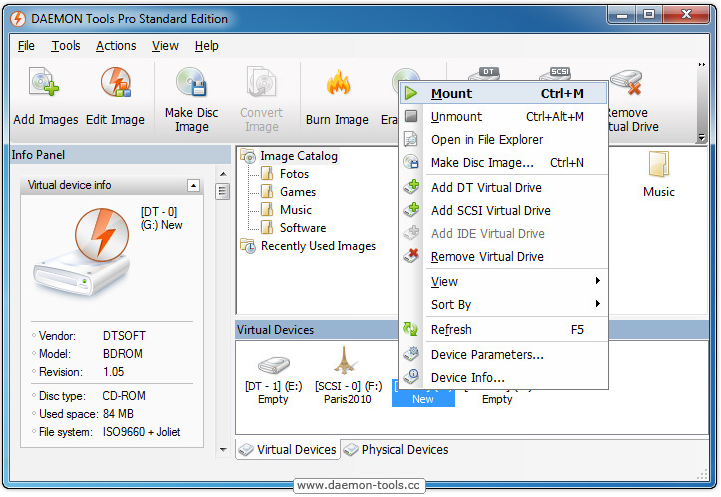721x497 pixels.
Task: Click the Empty drive label beside New
Action: (x=497, y=399)
